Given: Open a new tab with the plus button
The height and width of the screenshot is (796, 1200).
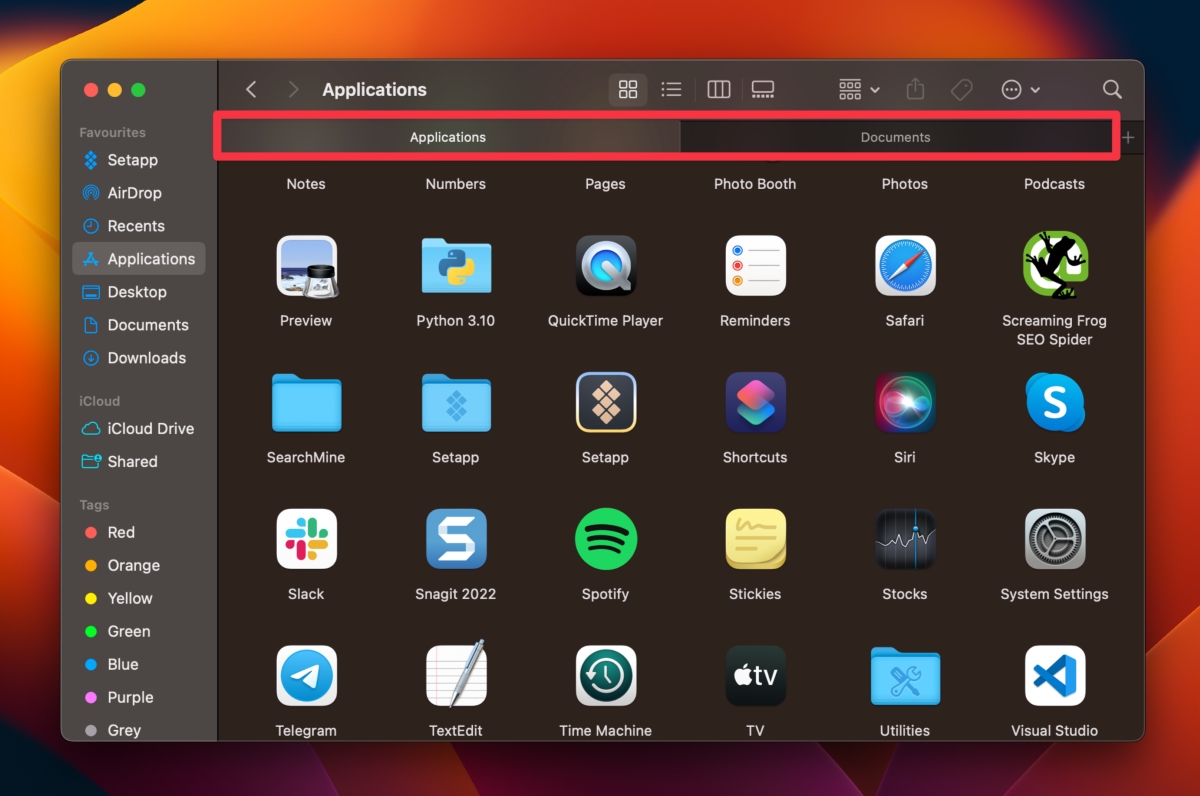Looking at the screenshot, I should click(1129, 137).
